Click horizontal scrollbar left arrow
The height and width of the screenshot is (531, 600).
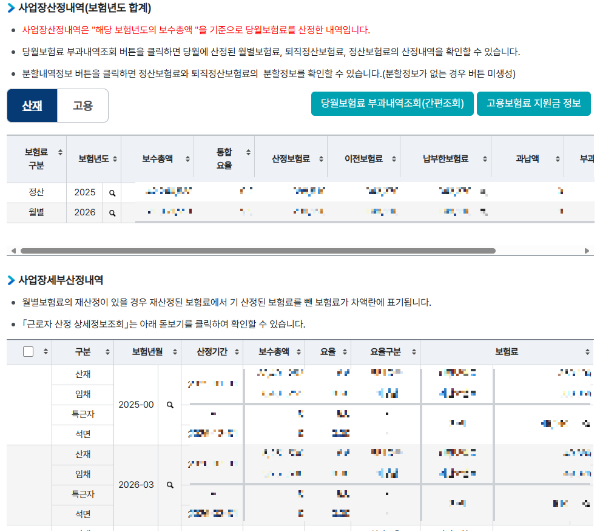[13, 251]
